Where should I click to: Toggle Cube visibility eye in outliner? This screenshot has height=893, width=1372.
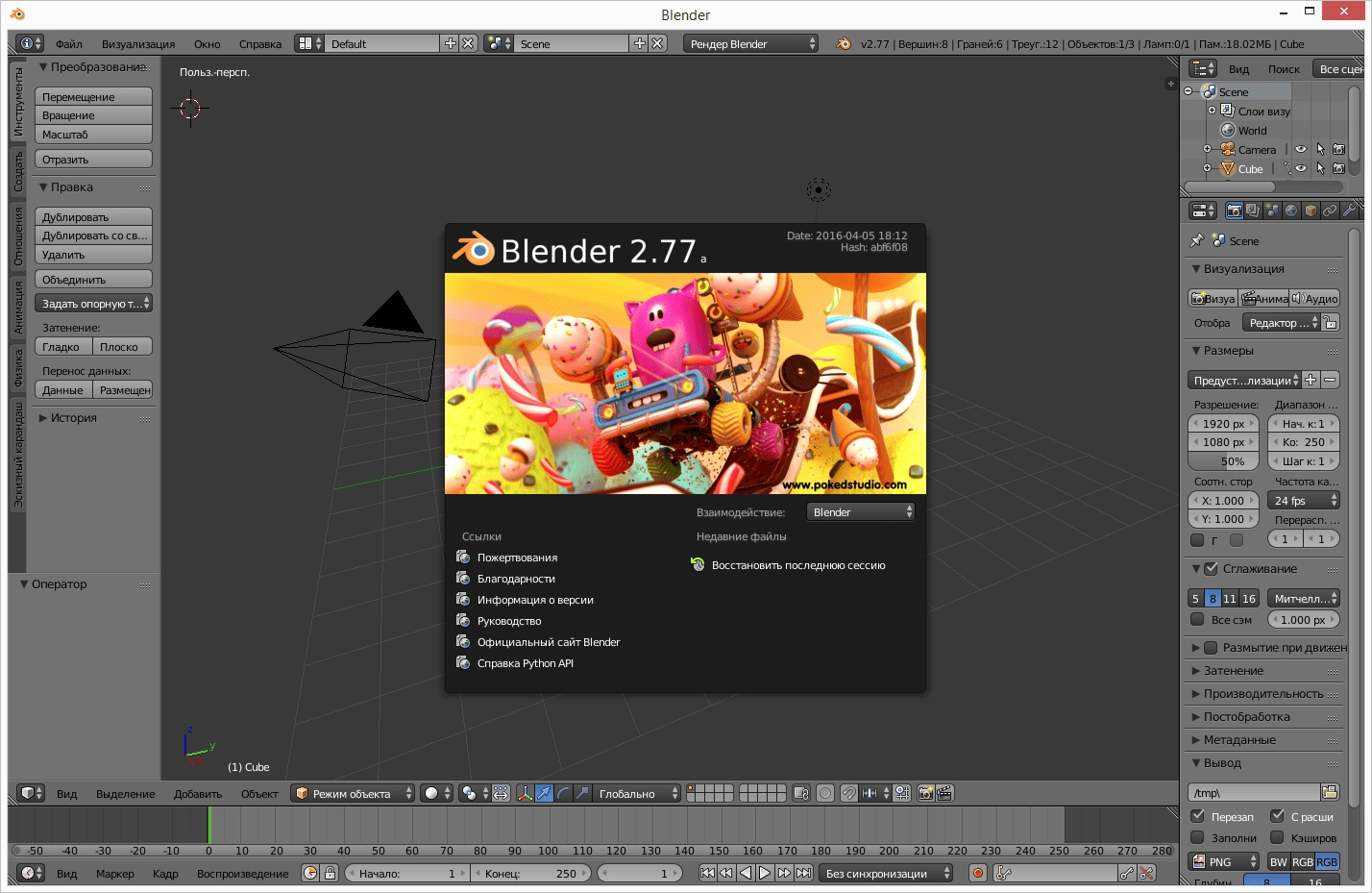pyautogui.click(x=1300, y=168)
